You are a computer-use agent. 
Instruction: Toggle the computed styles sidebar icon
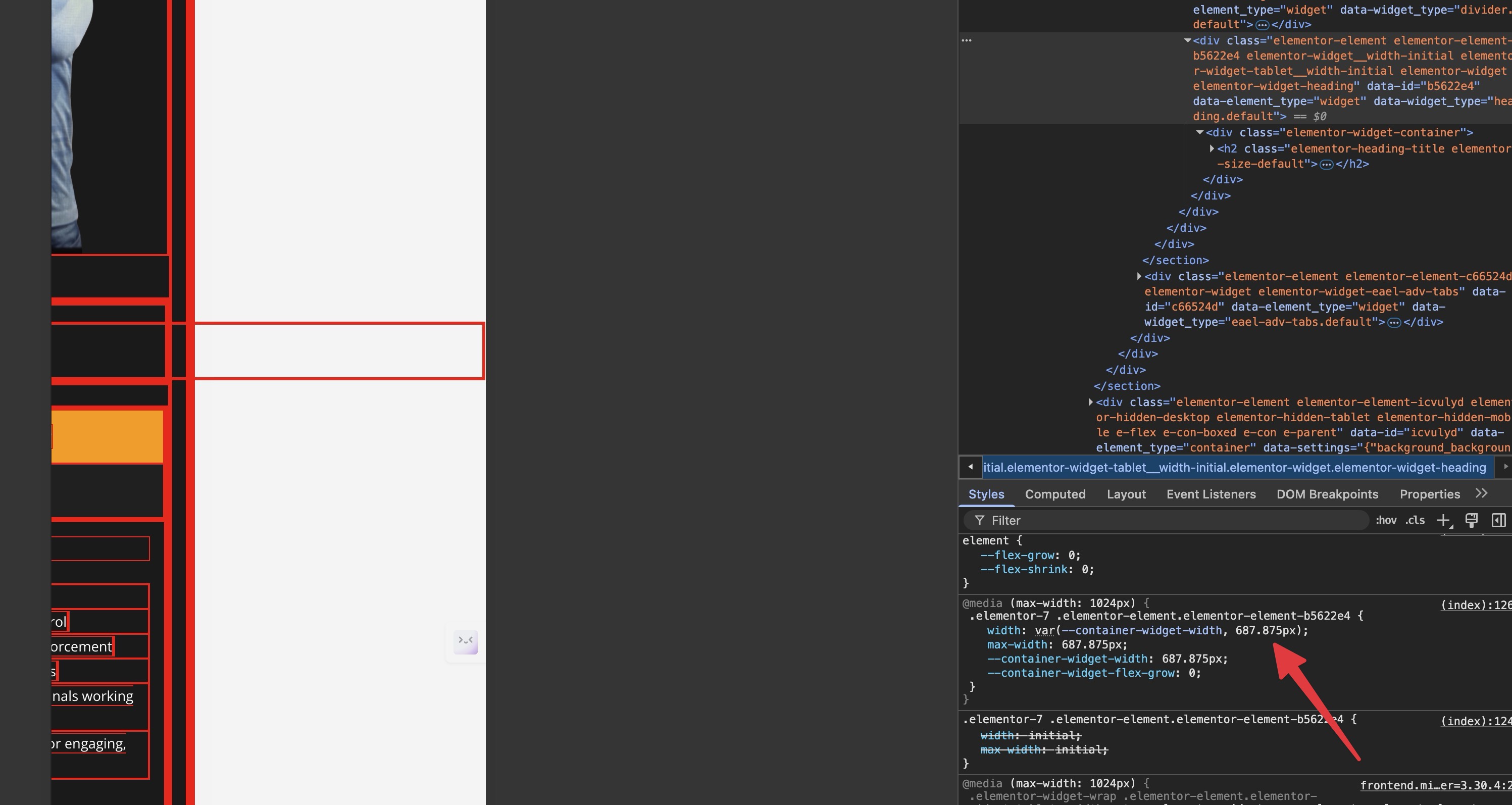(x=1498, y=521)
